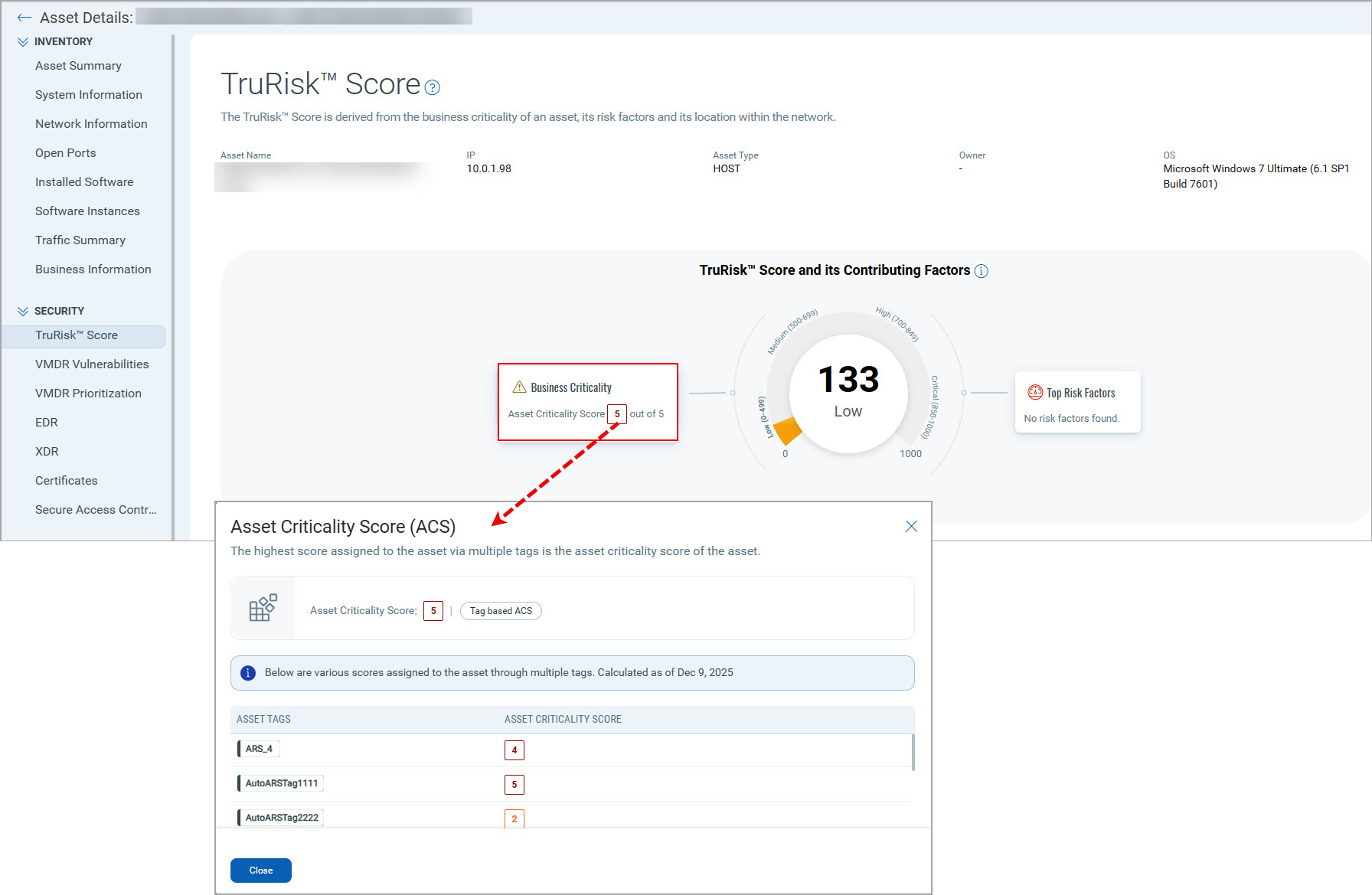This screenshot has width=1372, height=895.
Task: Click the 133 Low score gauge
Action: pyautogui.click(x=848, y=392)
